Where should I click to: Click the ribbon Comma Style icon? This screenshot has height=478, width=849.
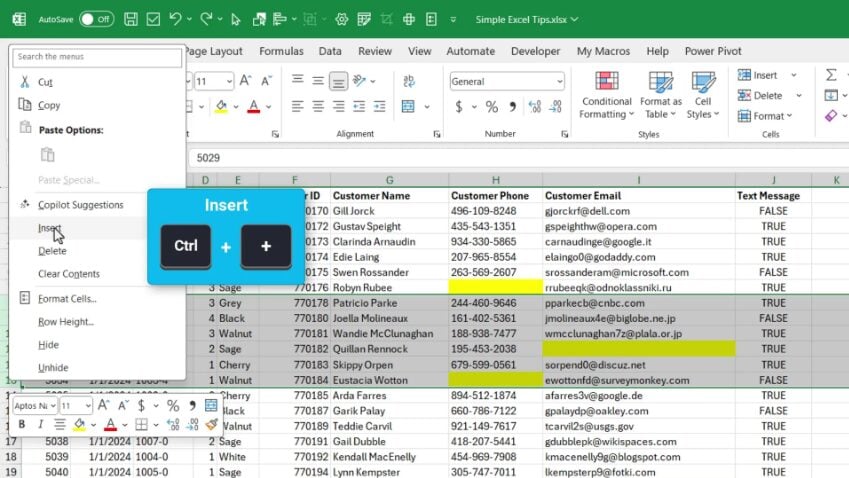512,107
